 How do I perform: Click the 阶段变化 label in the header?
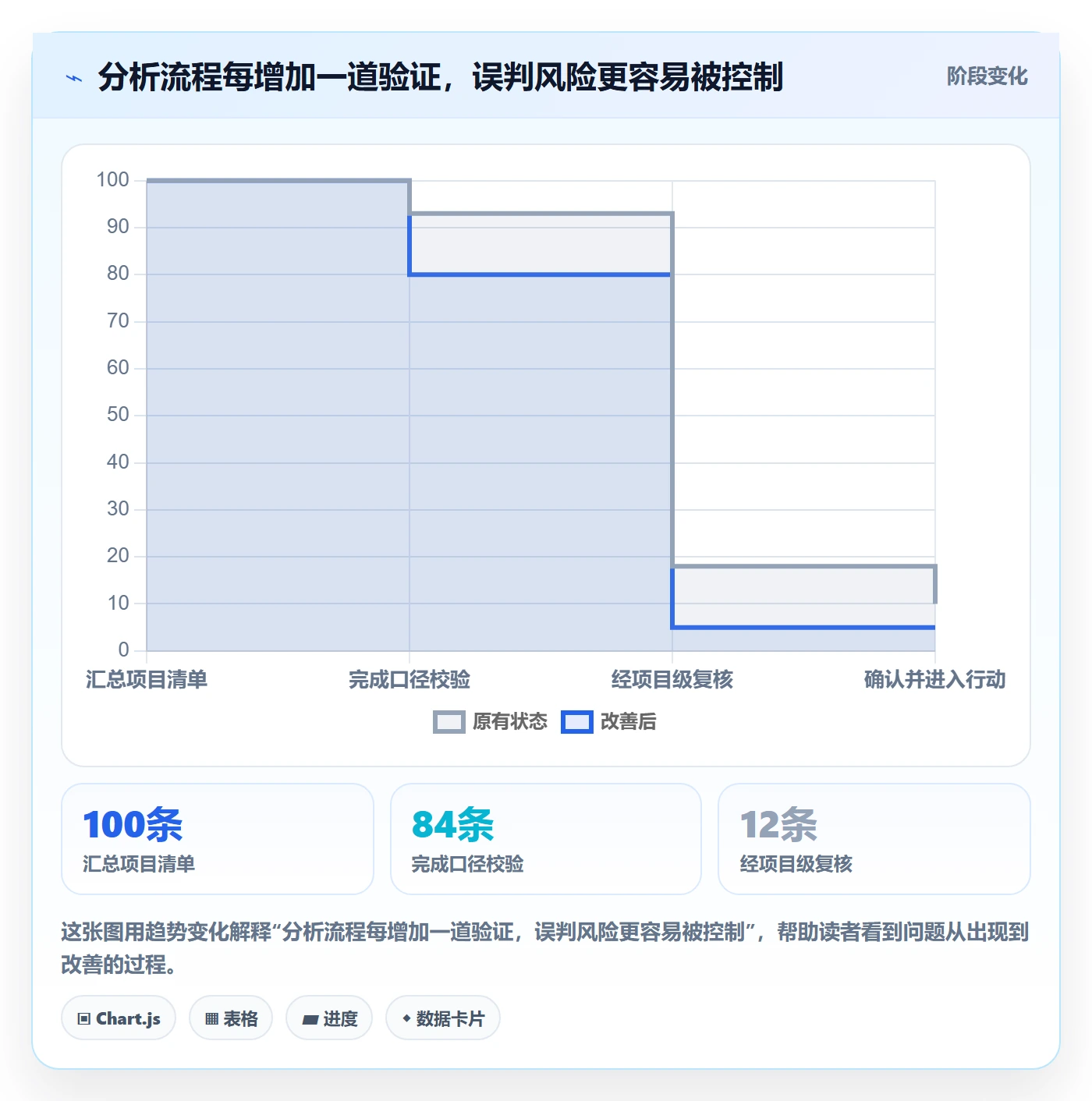tap(987, 76)
